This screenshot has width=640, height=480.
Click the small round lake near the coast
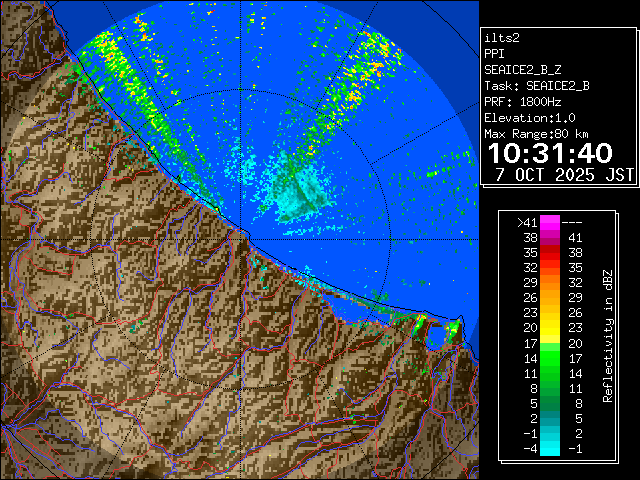pyautogui.click(x=435, y=339)
